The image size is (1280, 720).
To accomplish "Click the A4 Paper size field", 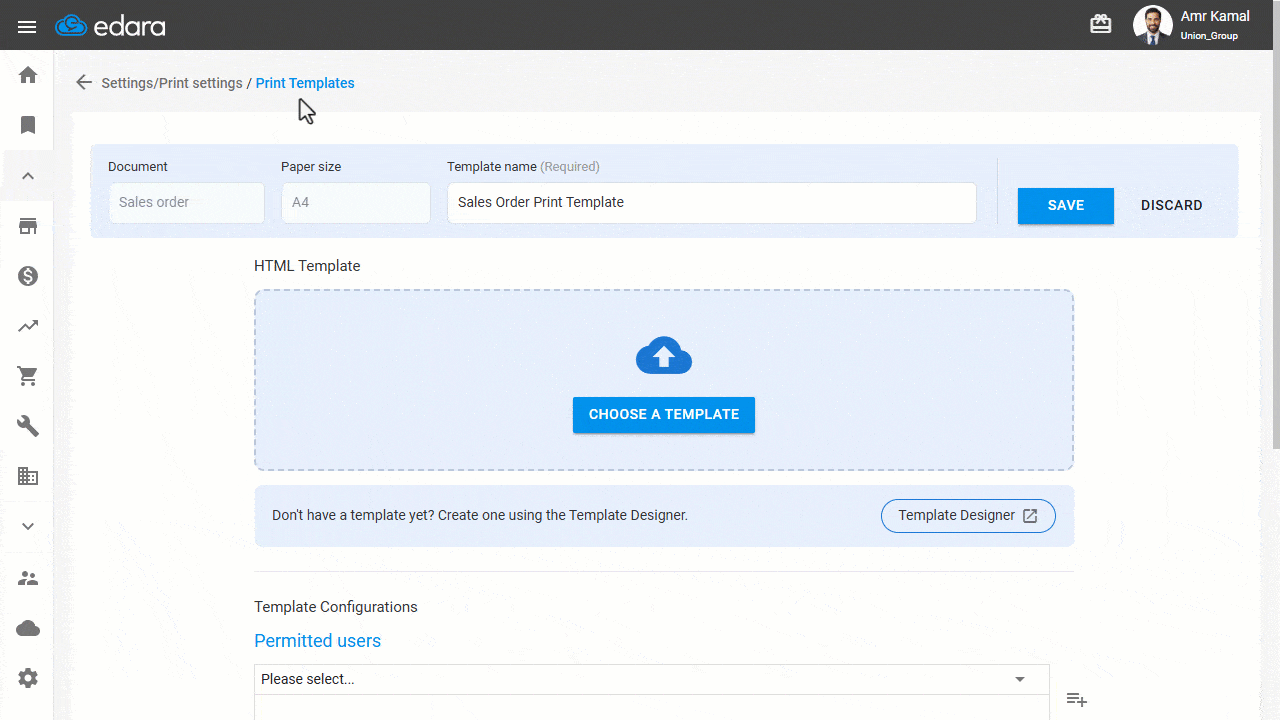I will click(x=356, y=202).
